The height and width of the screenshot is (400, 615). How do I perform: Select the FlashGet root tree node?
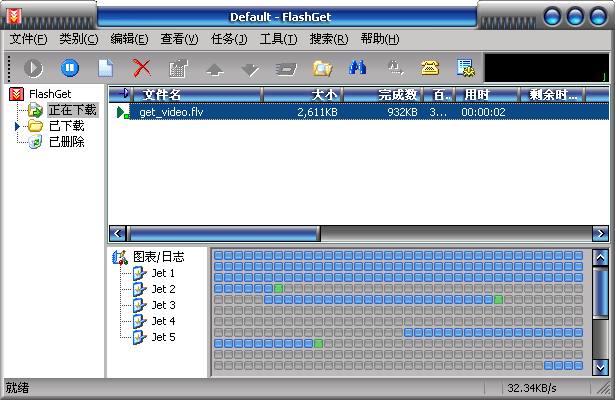pos(50,94)
